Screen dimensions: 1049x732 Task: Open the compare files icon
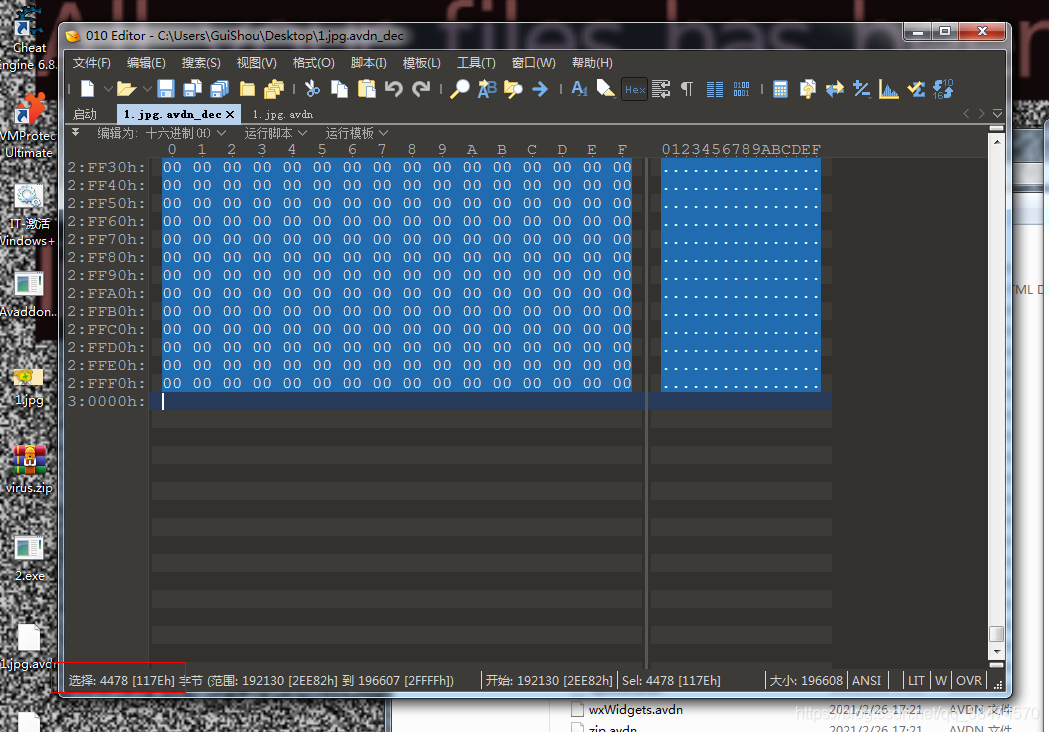click(807, 88)
